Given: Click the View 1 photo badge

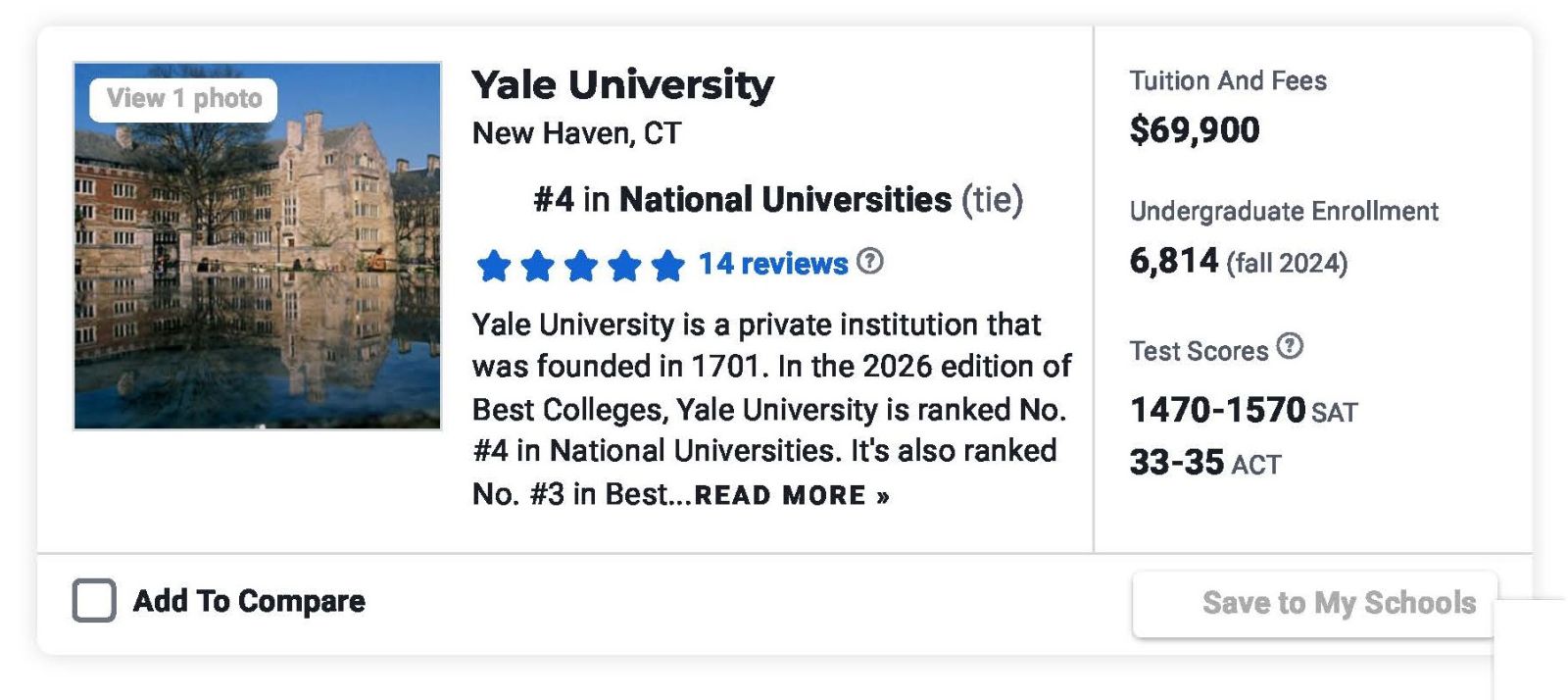Looking at the screenshot, I should click(x=184, y=99).
